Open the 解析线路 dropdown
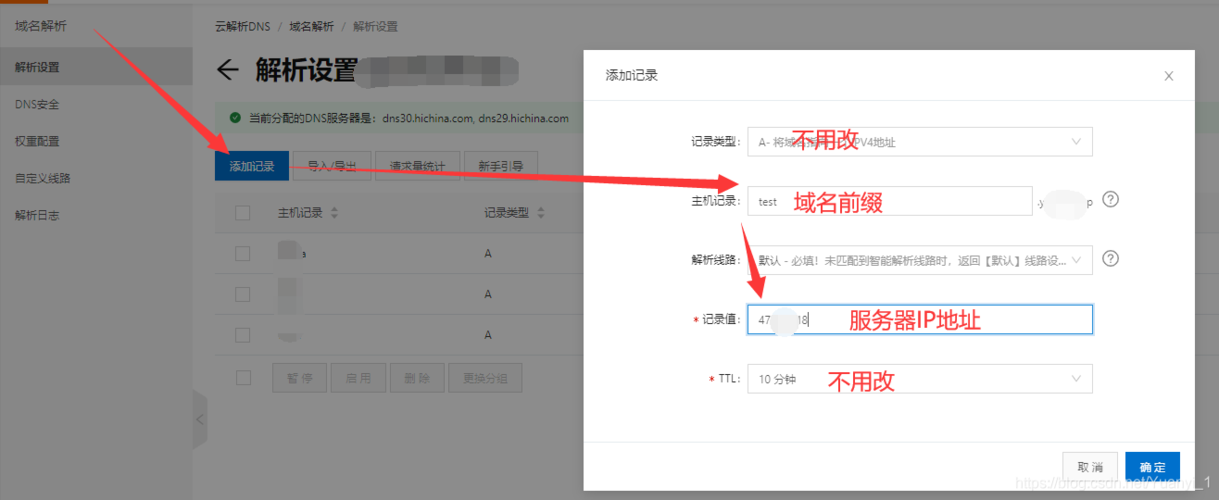Screen dimensions: 1219x500 920,260
